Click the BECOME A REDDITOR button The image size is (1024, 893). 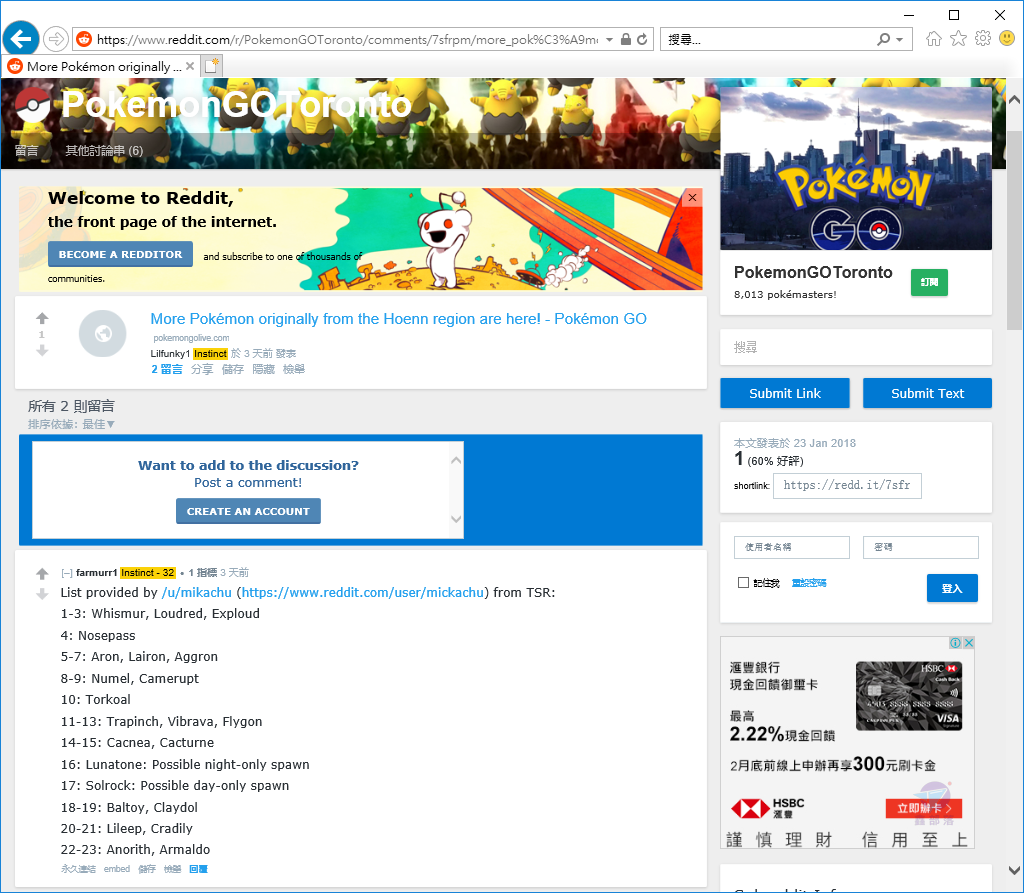(120, 254)
